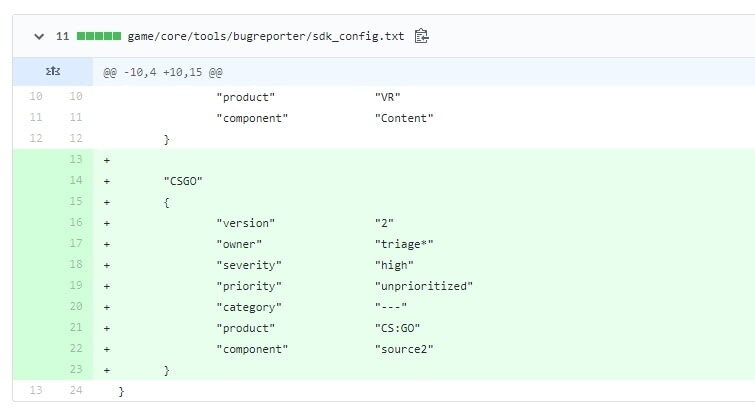755x415 pixels.
Task: Click line number 17 for "owner"
Action: click(76, 244)
